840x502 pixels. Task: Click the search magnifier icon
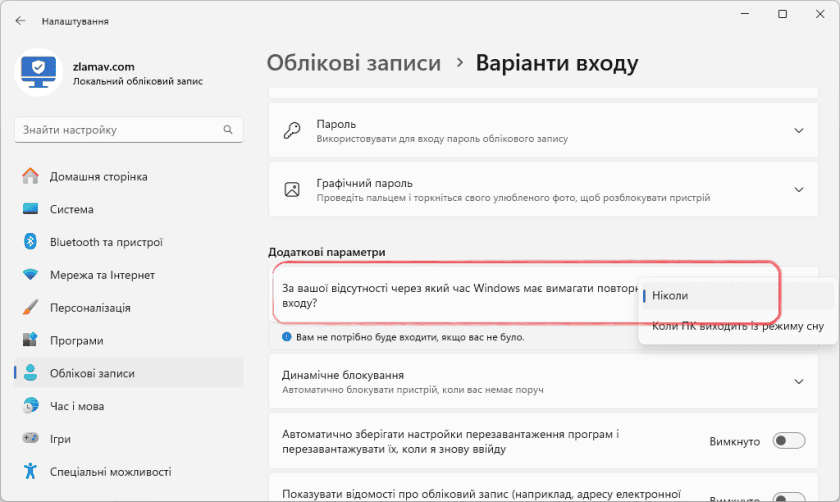(228, 130)
